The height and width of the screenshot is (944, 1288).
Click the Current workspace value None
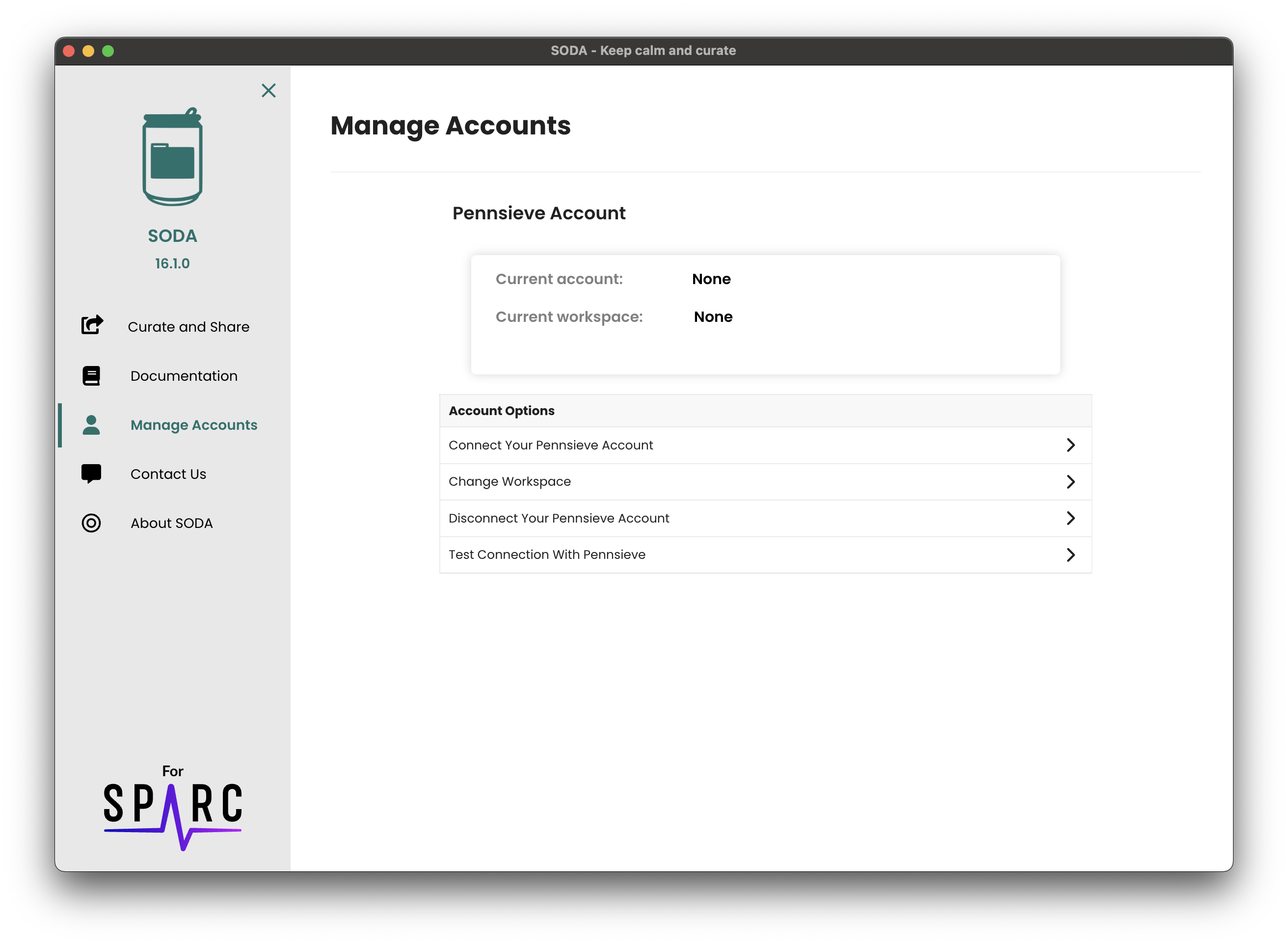click(x=714, y=316)
